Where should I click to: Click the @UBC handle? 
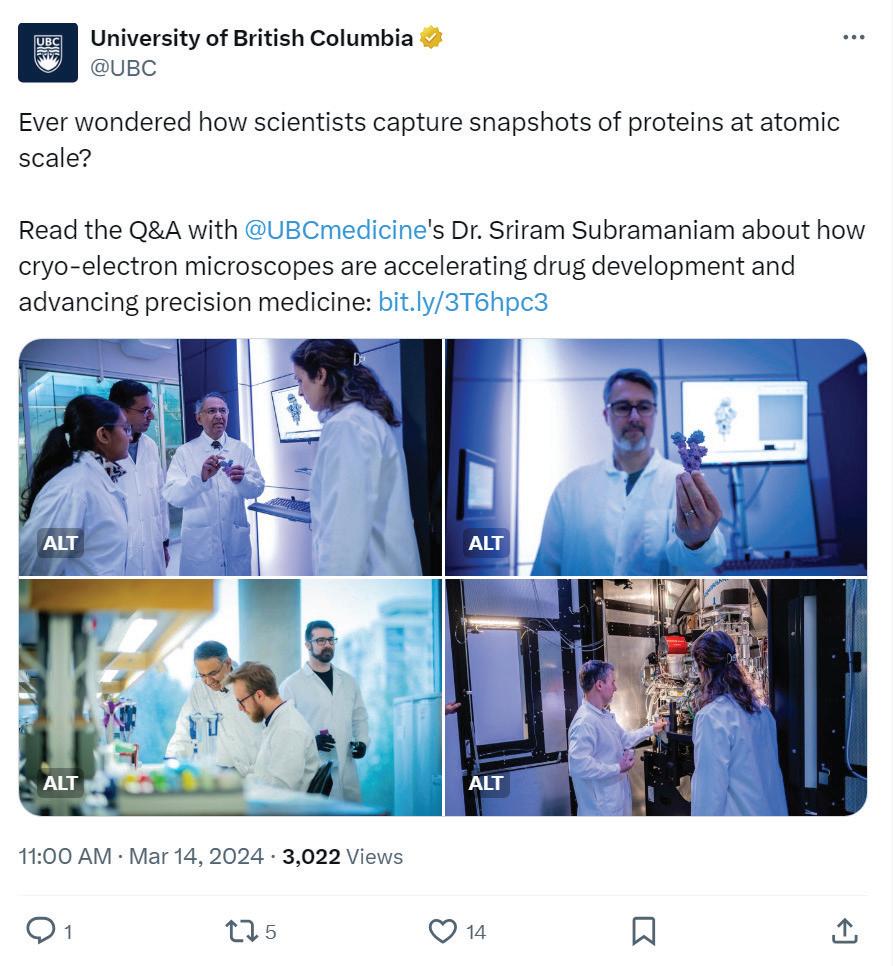pyautogui.click(x=123, y=68)
